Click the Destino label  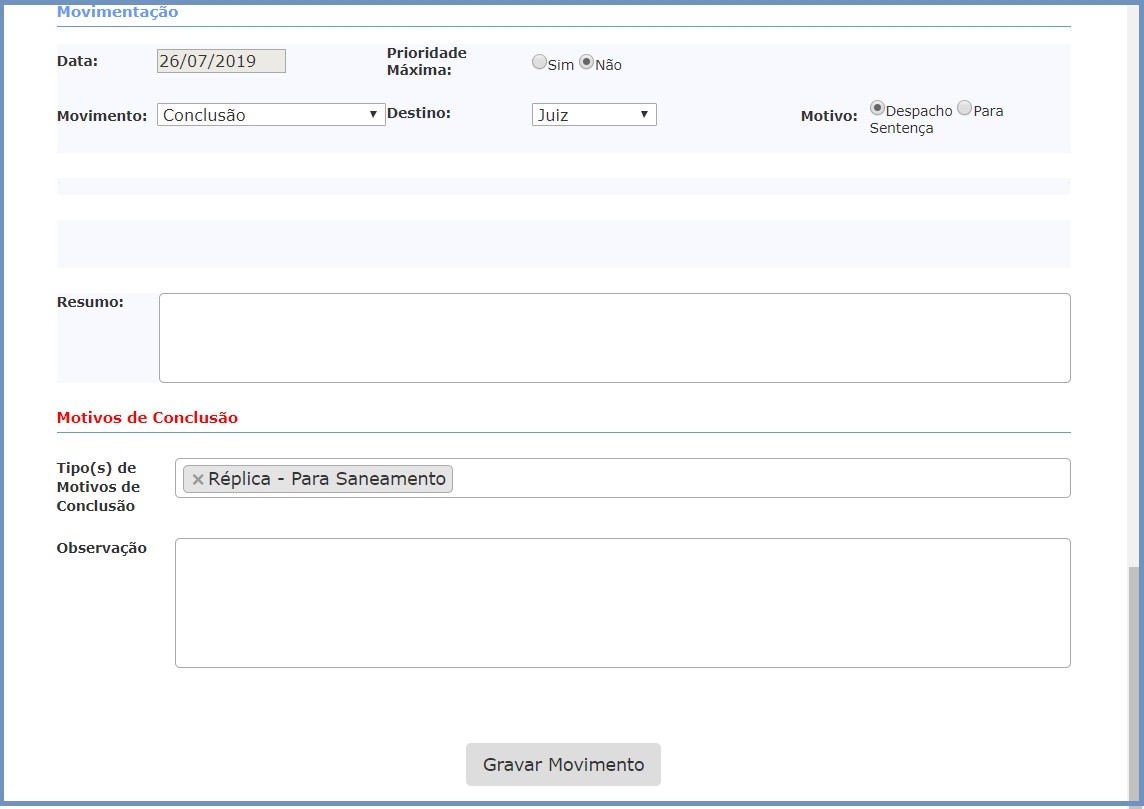click(418, 113)
